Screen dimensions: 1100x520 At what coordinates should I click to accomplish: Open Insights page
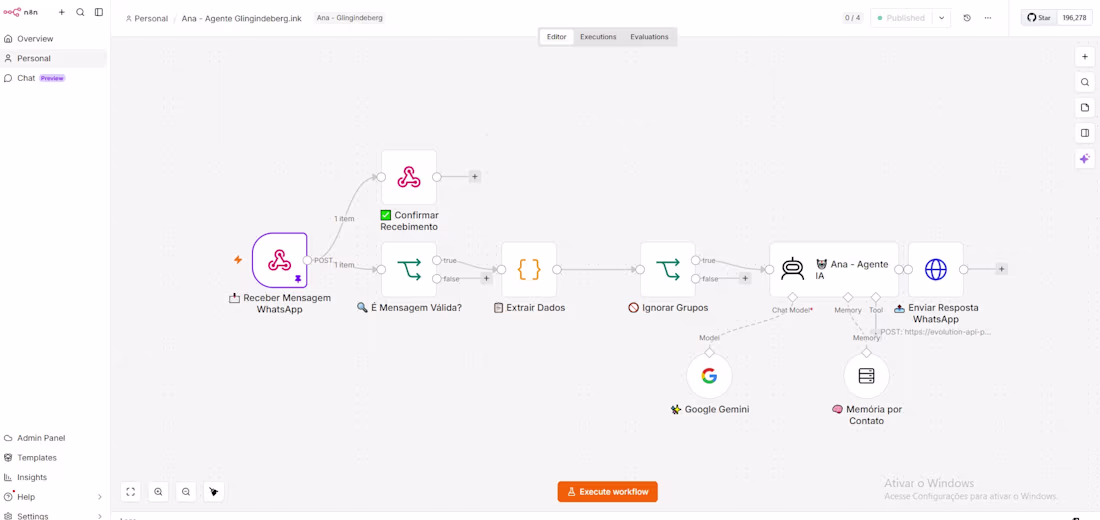click(55, 477)
